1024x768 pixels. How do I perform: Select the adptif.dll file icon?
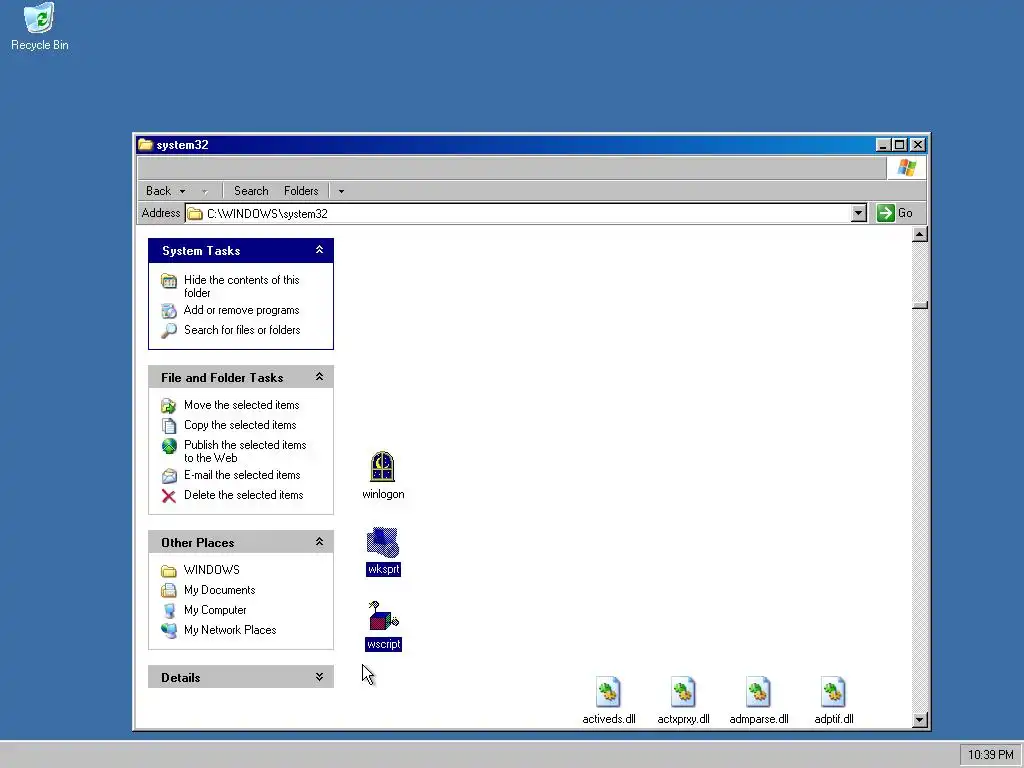pos(833,692)
